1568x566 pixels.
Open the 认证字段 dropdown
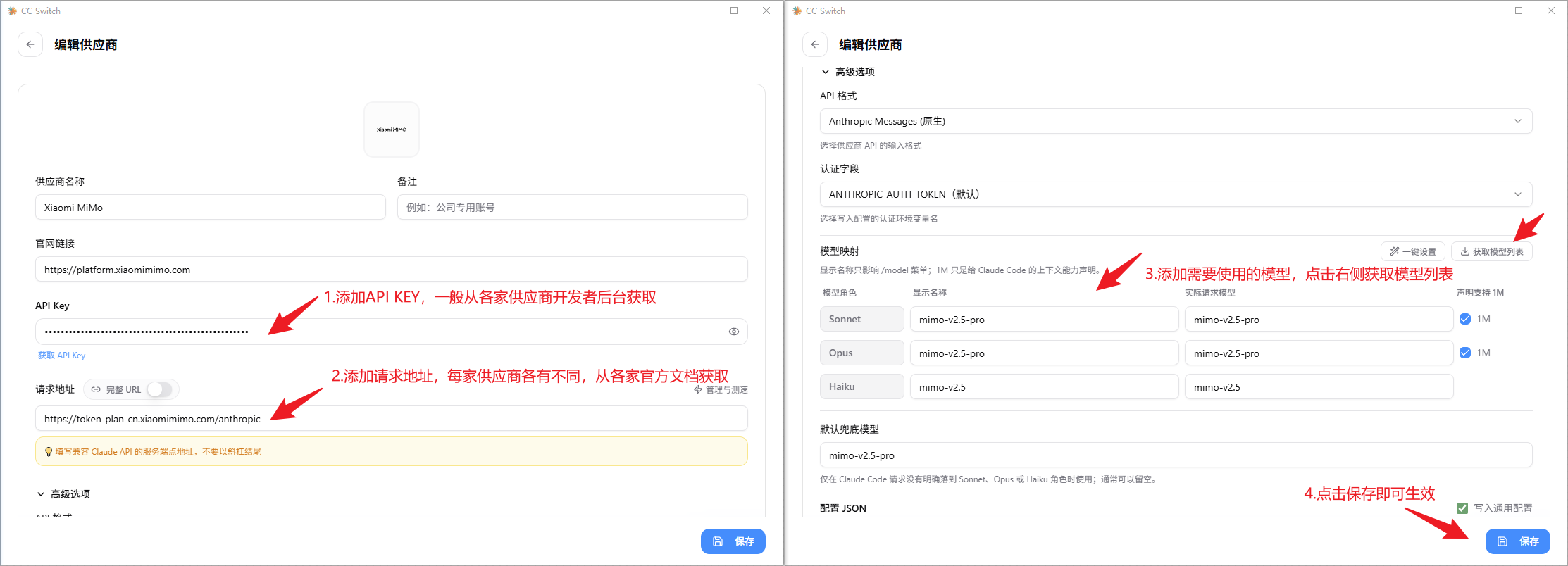(1176, 194)
